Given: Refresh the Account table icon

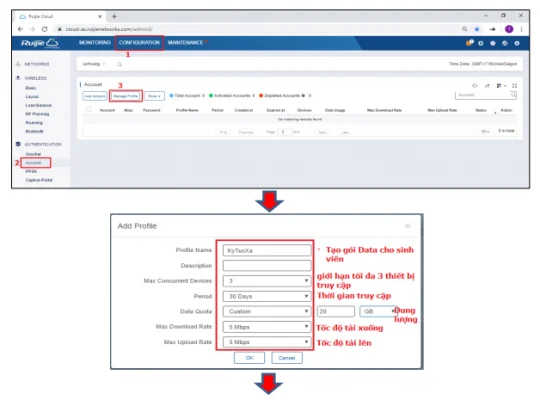Looking at the screenshot, I should click(x=475, y=85).
